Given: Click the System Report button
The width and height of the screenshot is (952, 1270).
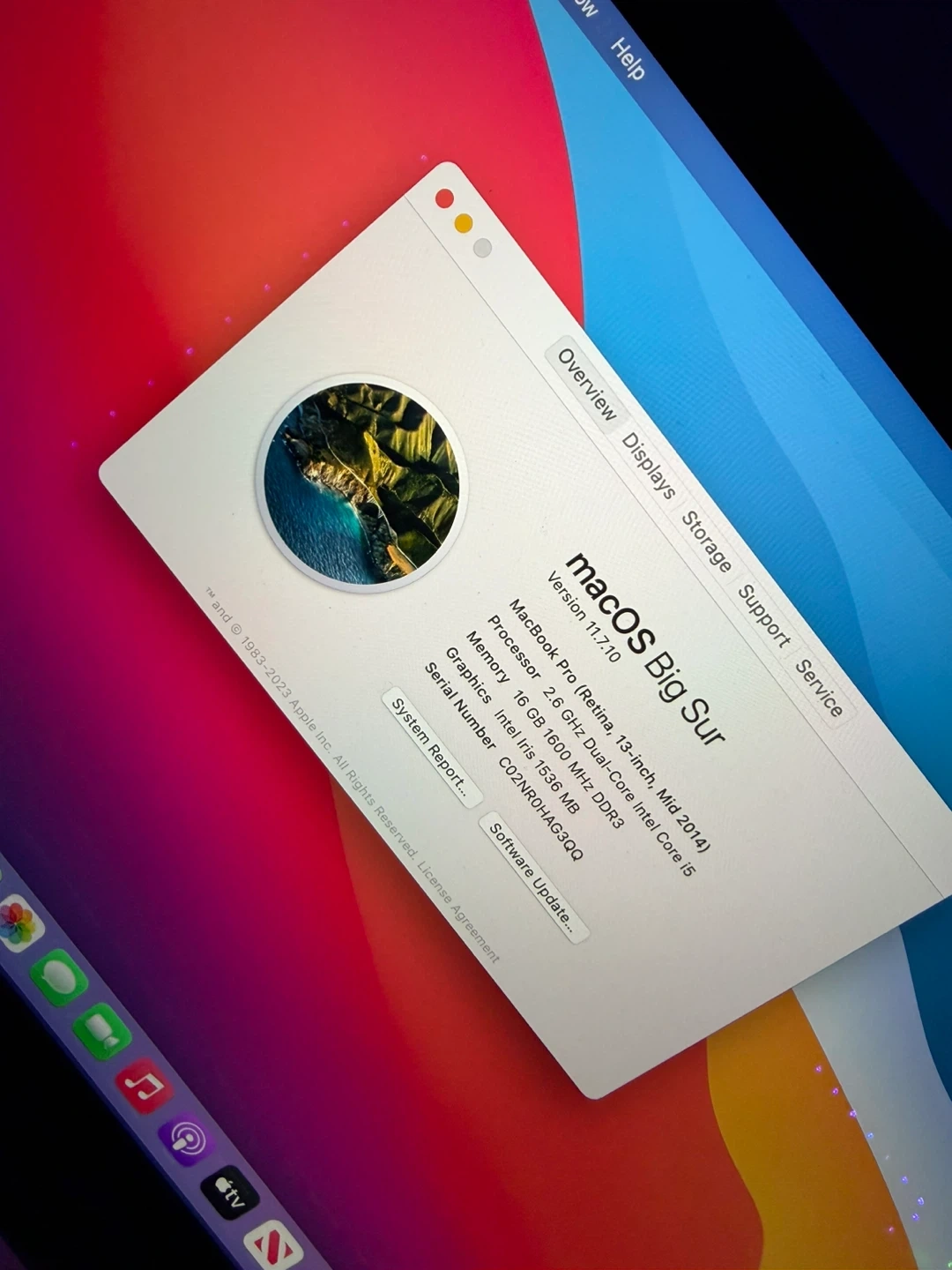Looking at the screenshot, I should (429, 746).
